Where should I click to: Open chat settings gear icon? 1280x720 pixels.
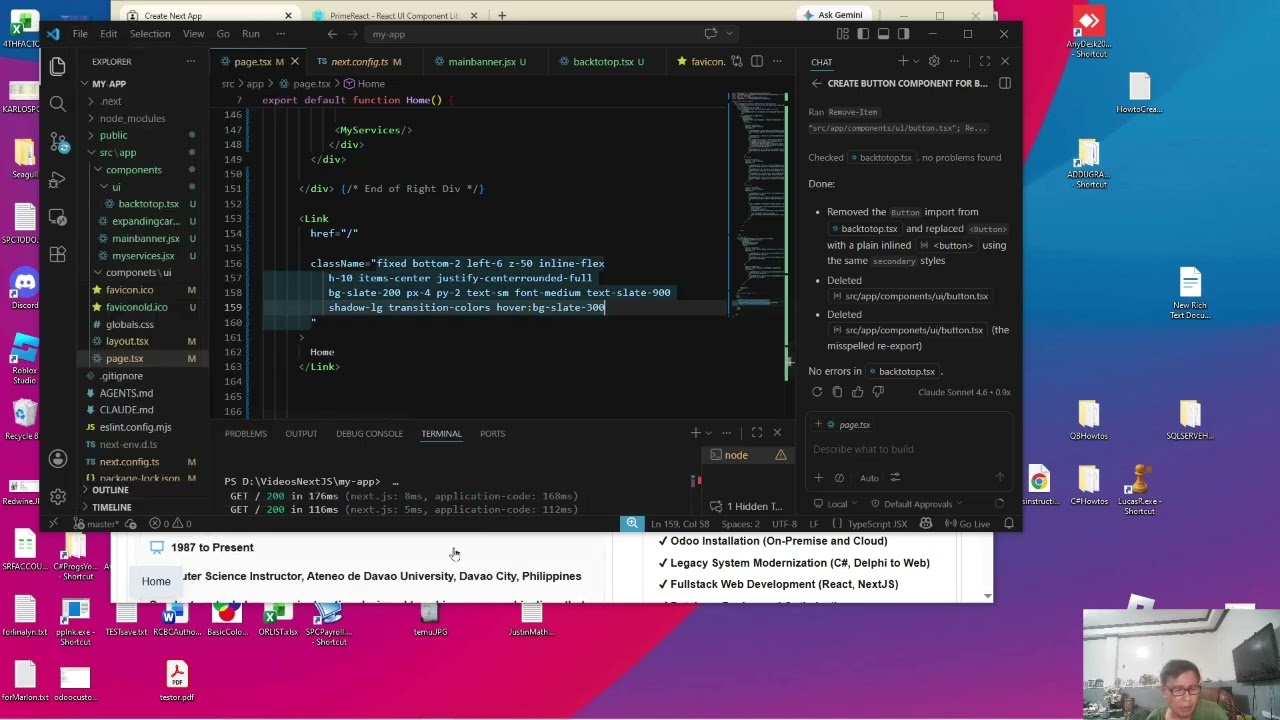pyautogui.click(x=934, y=62)
